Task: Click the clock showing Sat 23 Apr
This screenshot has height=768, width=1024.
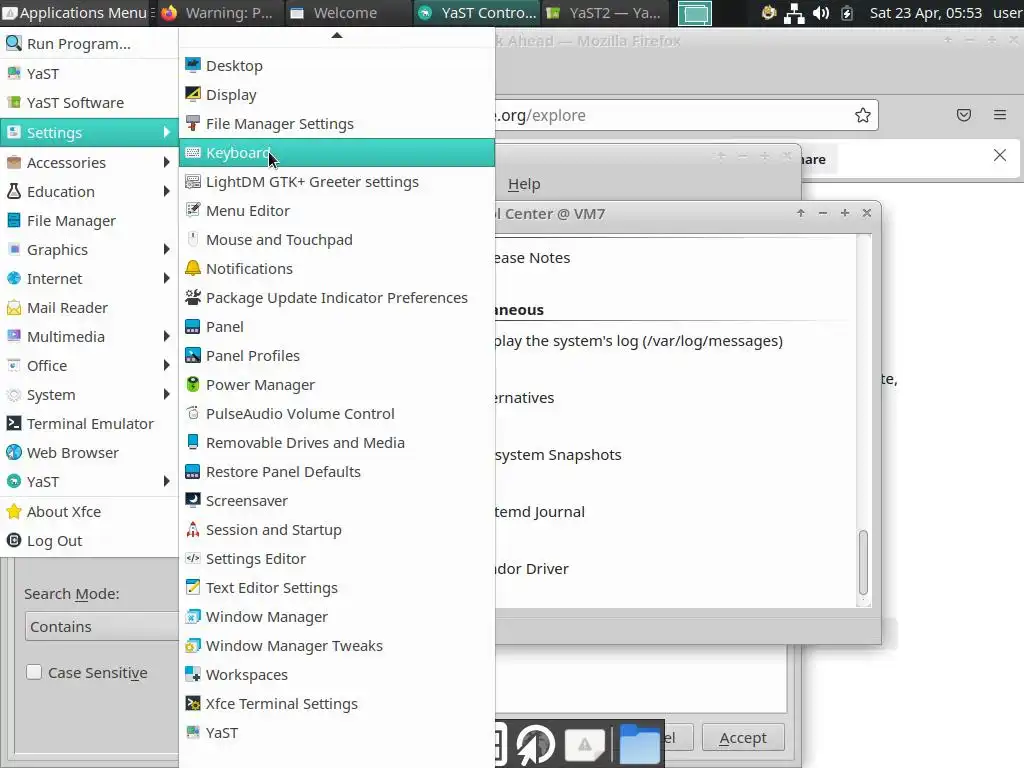Action: (925, 13)
